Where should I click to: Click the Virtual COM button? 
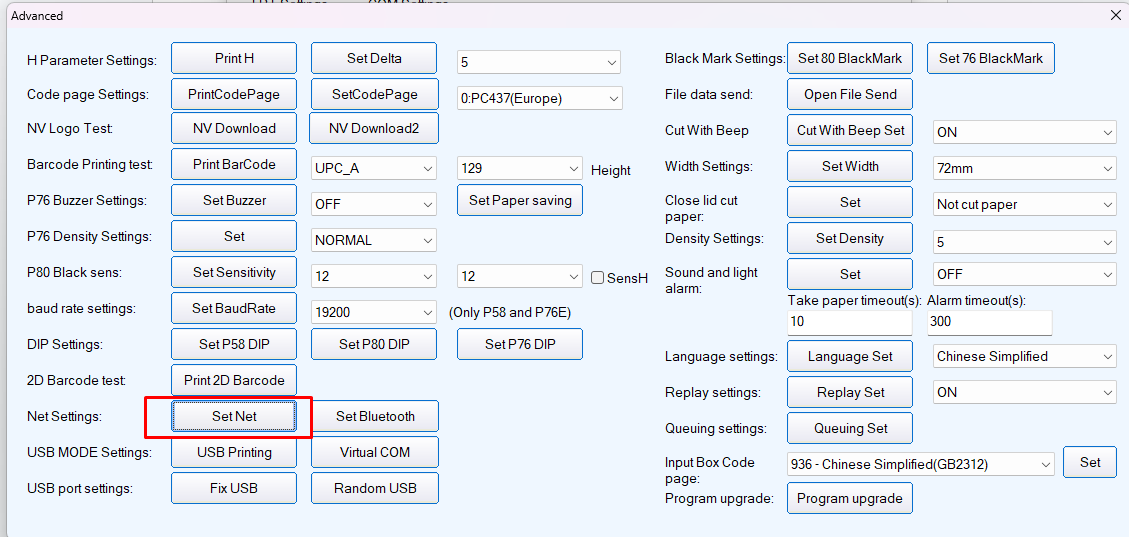pyautogui.click(x=374, y=452)
